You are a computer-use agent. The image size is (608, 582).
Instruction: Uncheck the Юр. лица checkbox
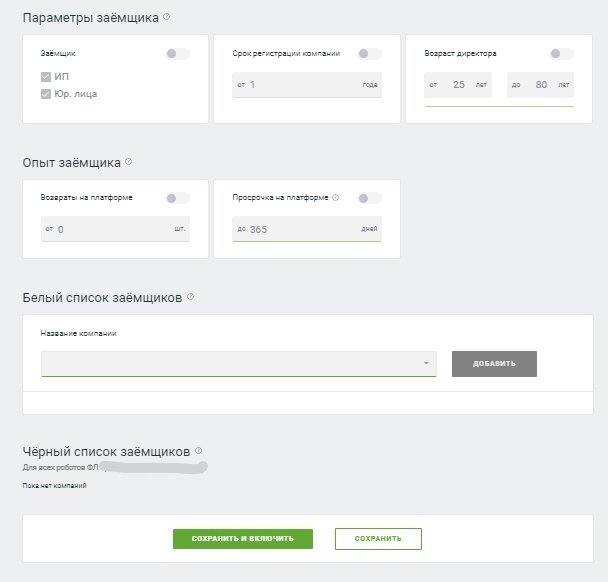pos(46,94)
